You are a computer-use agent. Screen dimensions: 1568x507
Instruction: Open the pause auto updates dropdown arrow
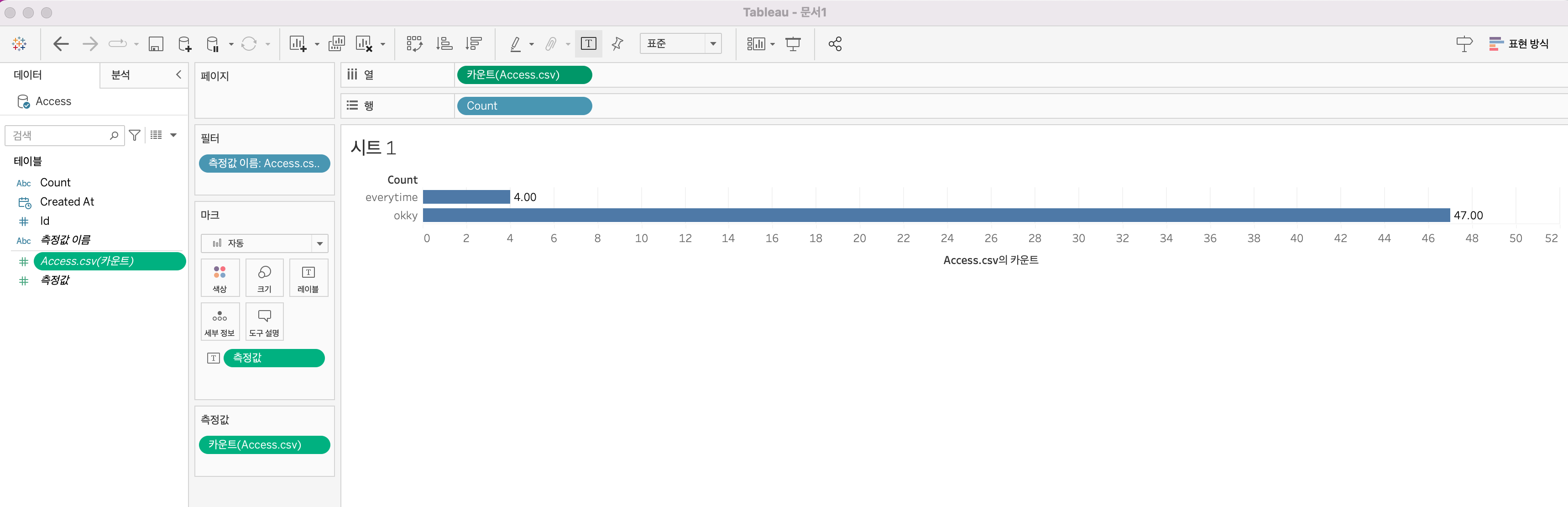[231, 44]
